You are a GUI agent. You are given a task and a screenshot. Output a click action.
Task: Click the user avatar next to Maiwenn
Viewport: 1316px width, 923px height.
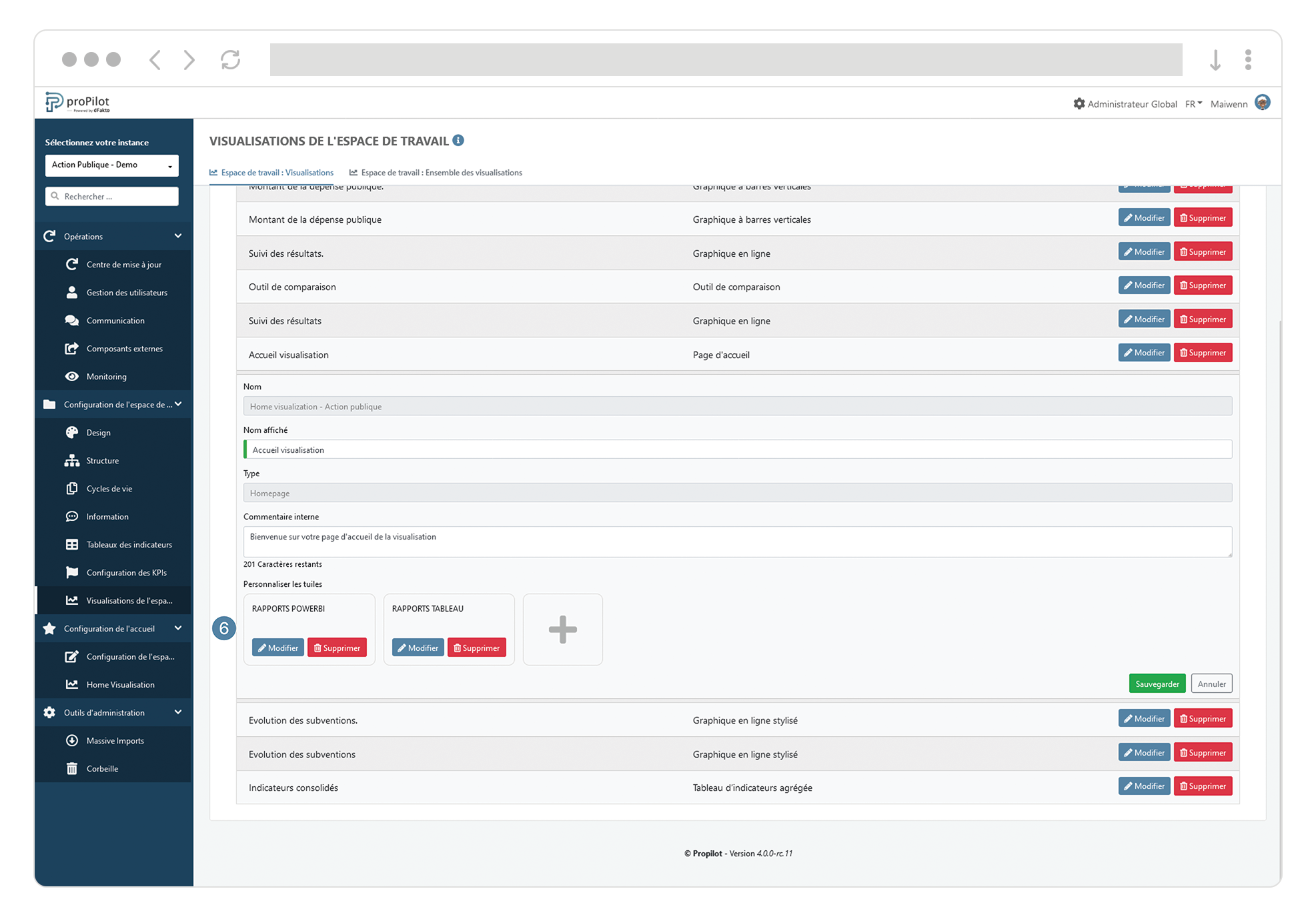tap(1262, 103)
